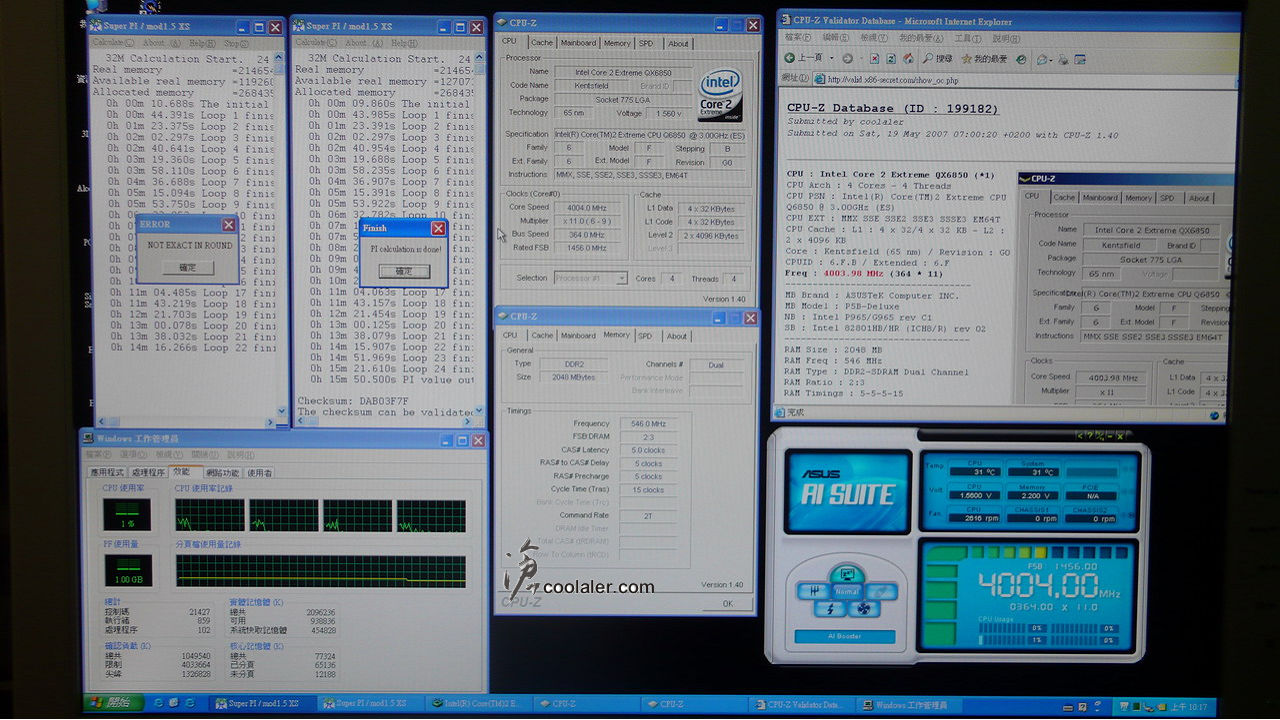The image size is (1280, 720).
Task: Open Calculate(C) menu in Super PI with ERROR dialog
Action: (115, 43)
